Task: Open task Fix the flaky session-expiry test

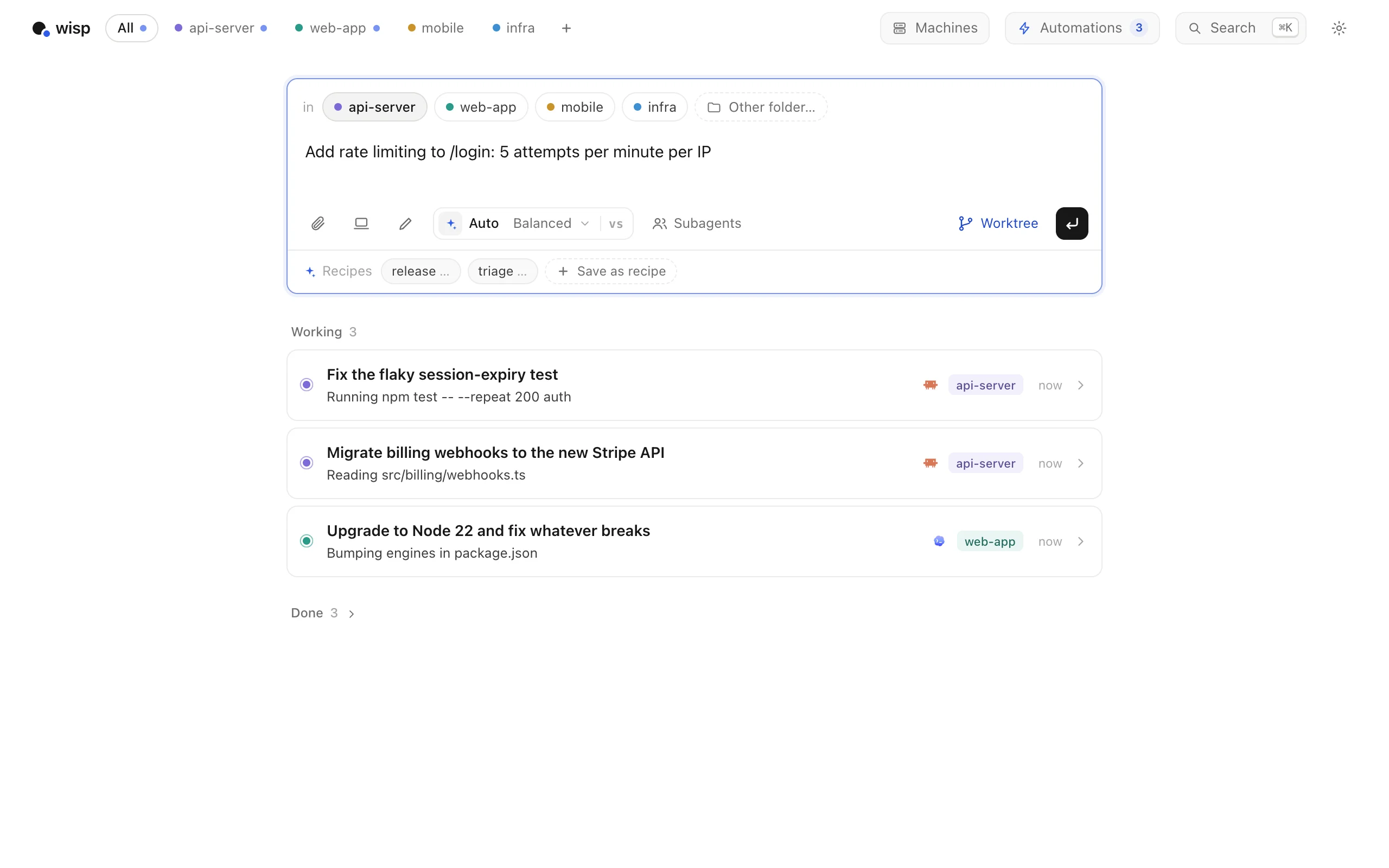Action: pyautogui.click(x=694, y=385)
